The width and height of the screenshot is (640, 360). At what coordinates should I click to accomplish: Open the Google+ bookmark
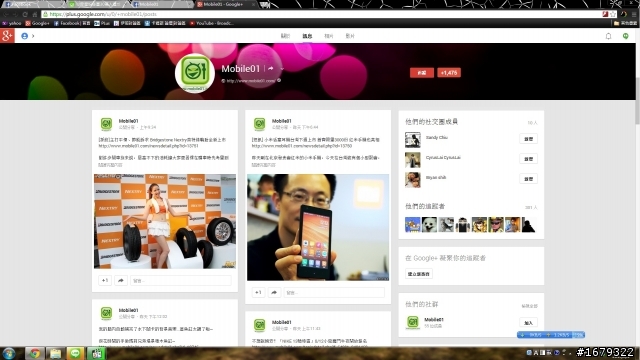point(37,23)
